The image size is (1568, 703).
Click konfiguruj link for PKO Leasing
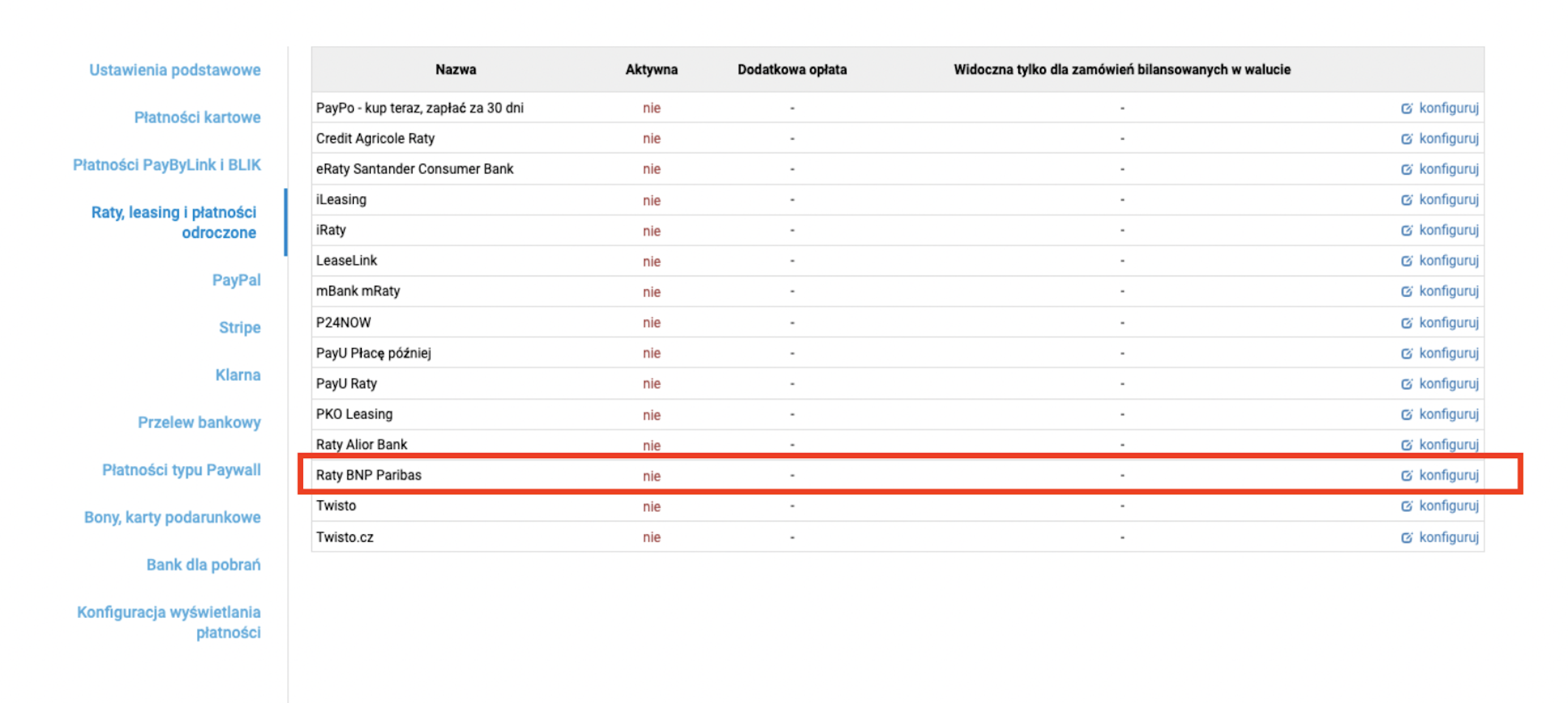pyautogui.click(x=1449, y=414)
